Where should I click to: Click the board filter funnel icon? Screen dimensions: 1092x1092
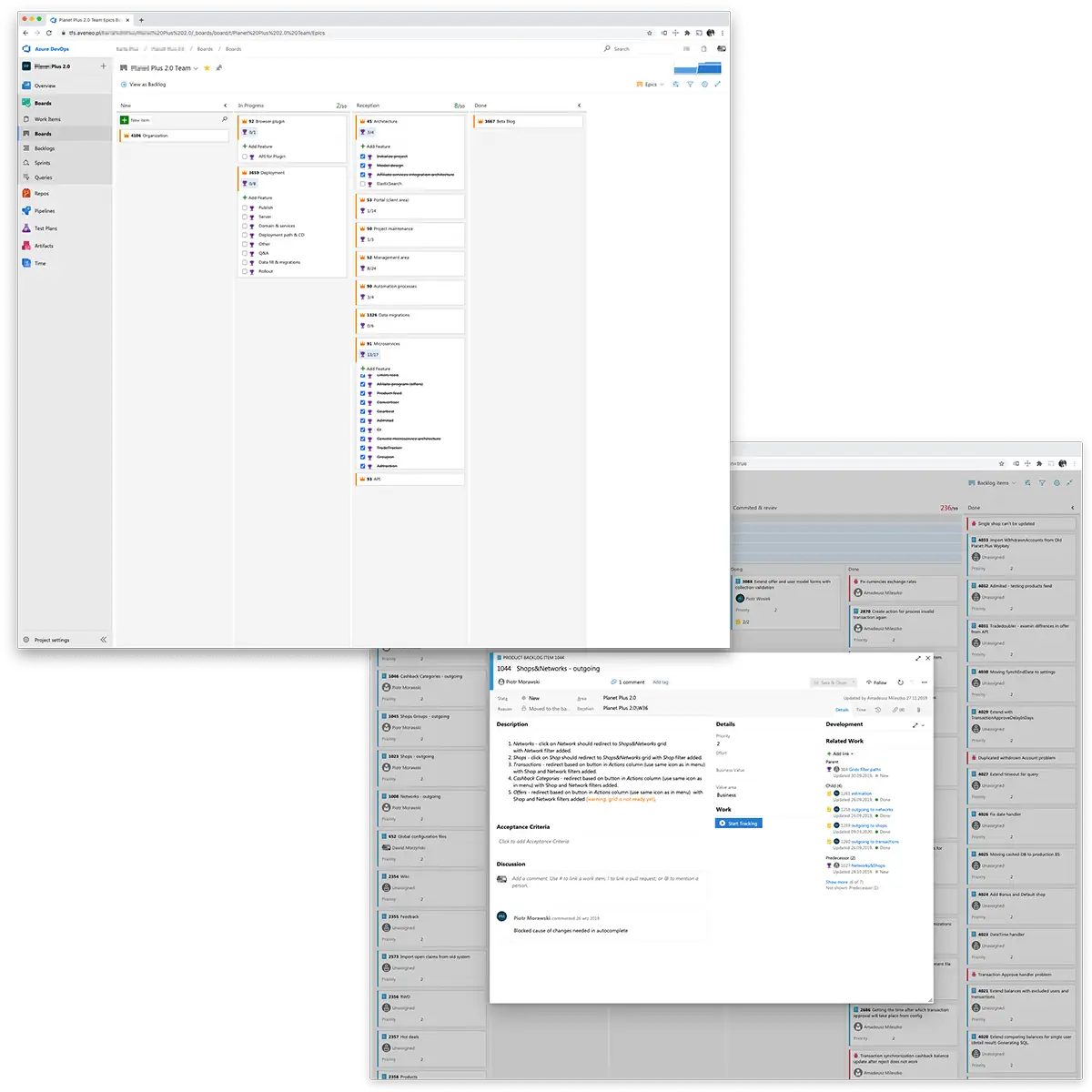coord(690,85)
